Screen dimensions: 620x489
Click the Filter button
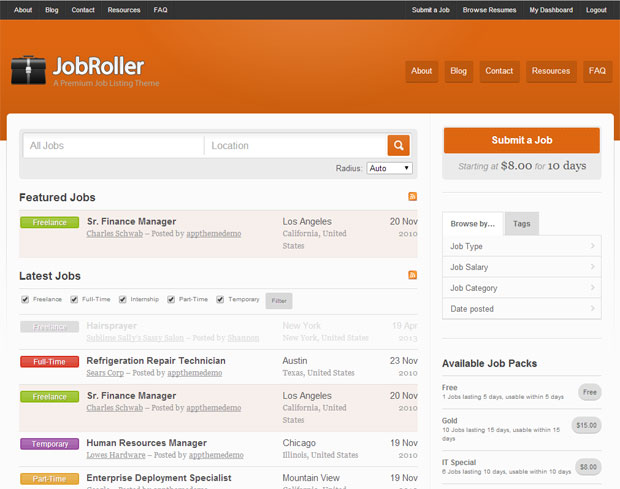pos(279,301)
